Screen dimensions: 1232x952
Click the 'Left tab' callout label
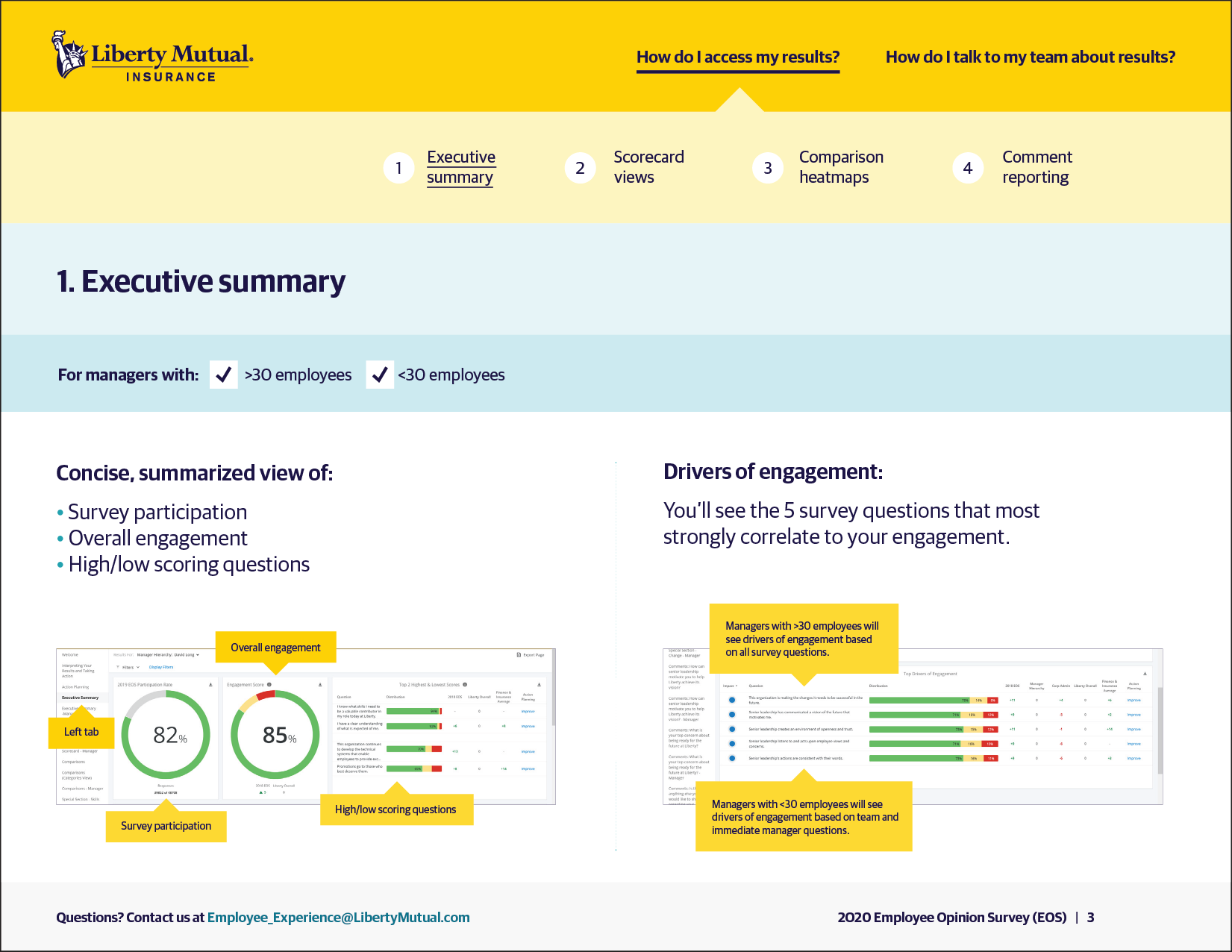click(81, 732)
